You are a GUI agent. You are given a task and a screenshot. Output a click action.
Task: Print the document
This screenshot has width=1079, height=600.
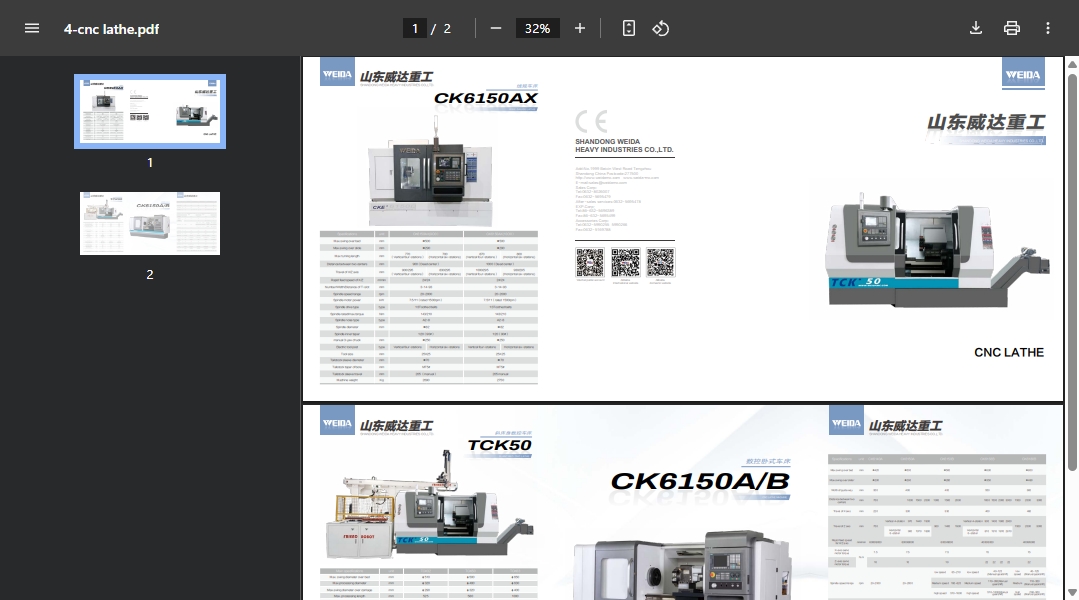click(x=1012, y=28)
